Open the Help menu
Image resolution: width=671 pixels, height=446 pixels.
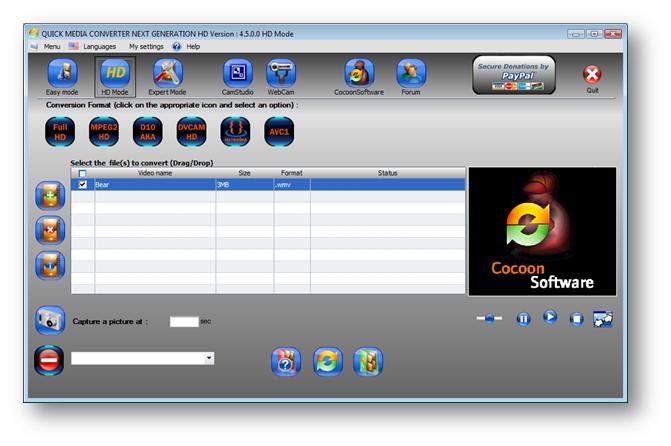click(x=193, y=46)
